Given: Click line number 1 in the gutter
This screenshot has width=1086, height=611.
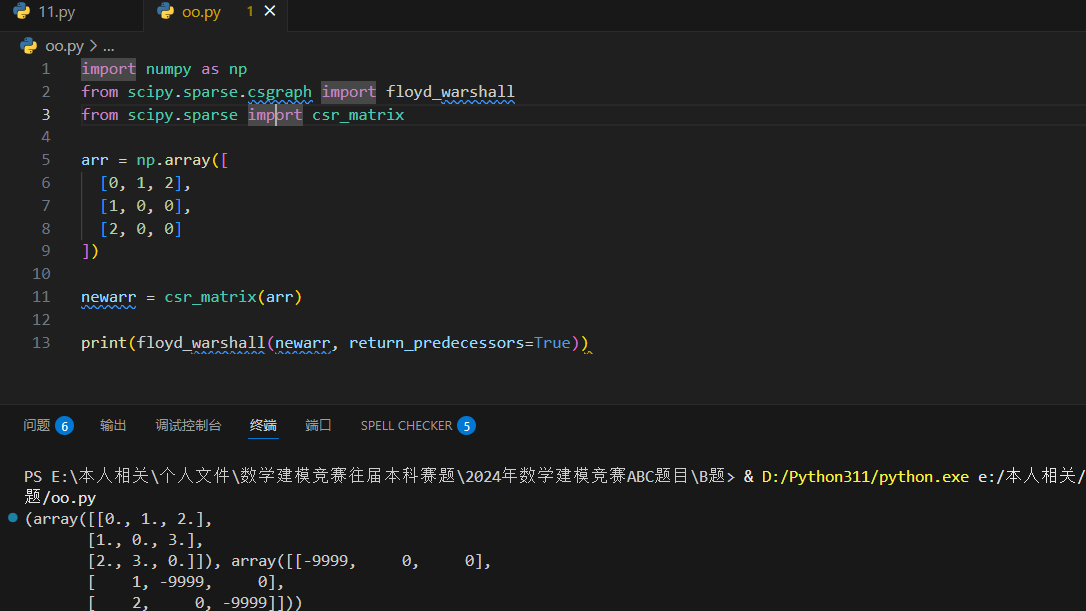Looking at the screenshot, I should click(x=46, y=69).
